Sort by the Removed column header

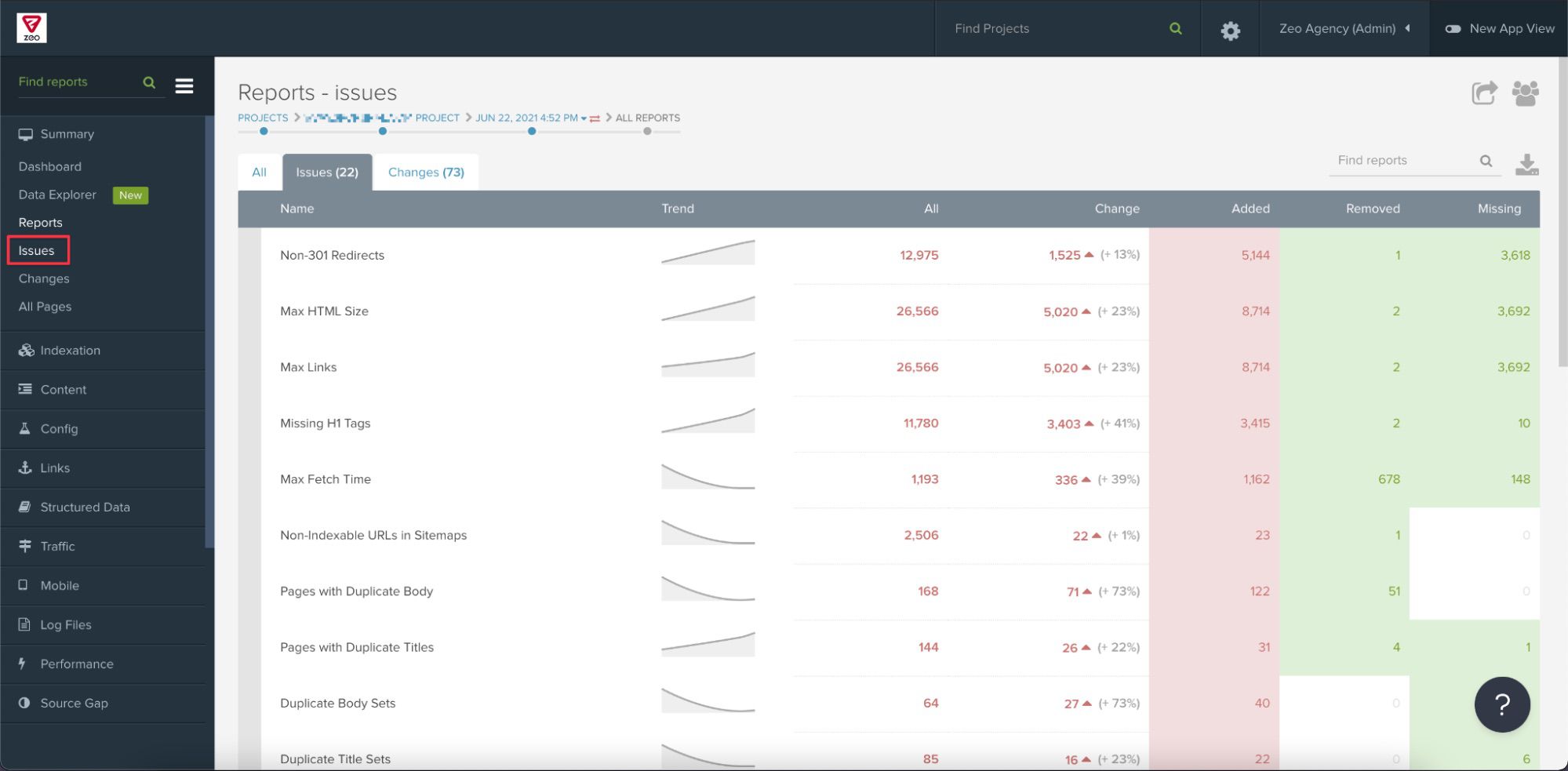click(1373, 209)
